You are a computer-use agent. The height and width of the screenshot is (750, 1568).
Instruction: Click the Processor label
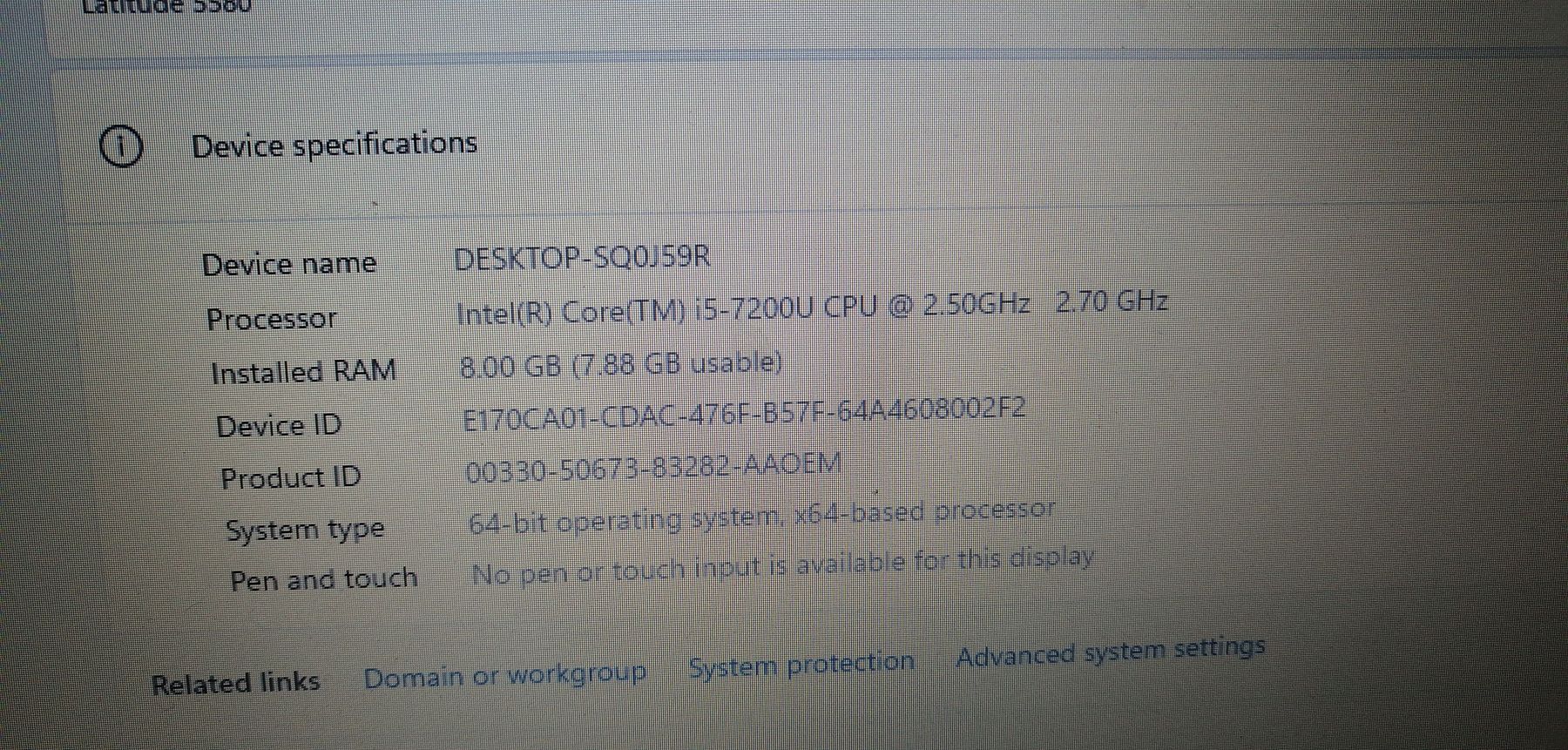[271, 319]
